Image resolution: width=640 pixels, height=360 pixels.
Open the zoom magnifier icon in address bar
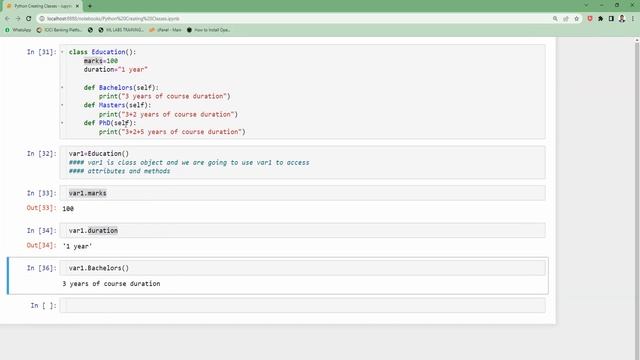[555, 18]
